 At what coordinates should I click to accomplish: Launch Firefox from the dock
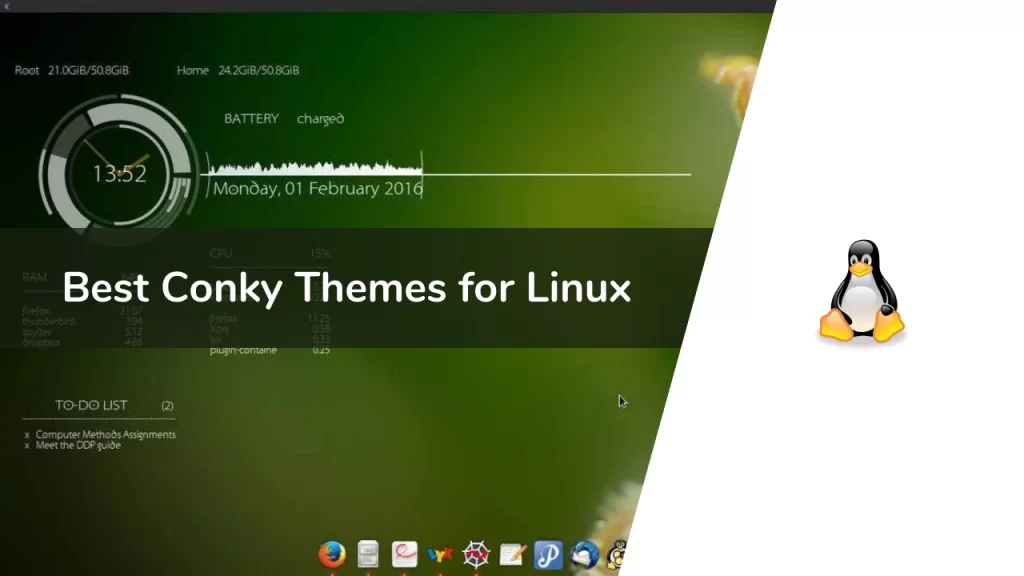point(332,554)
